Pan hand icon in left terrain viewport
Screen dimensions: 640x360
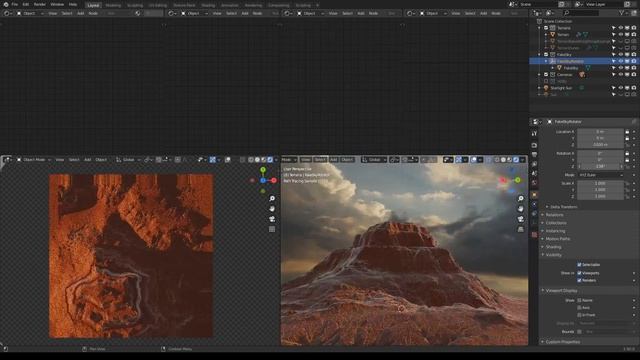(x=272, y=209)
